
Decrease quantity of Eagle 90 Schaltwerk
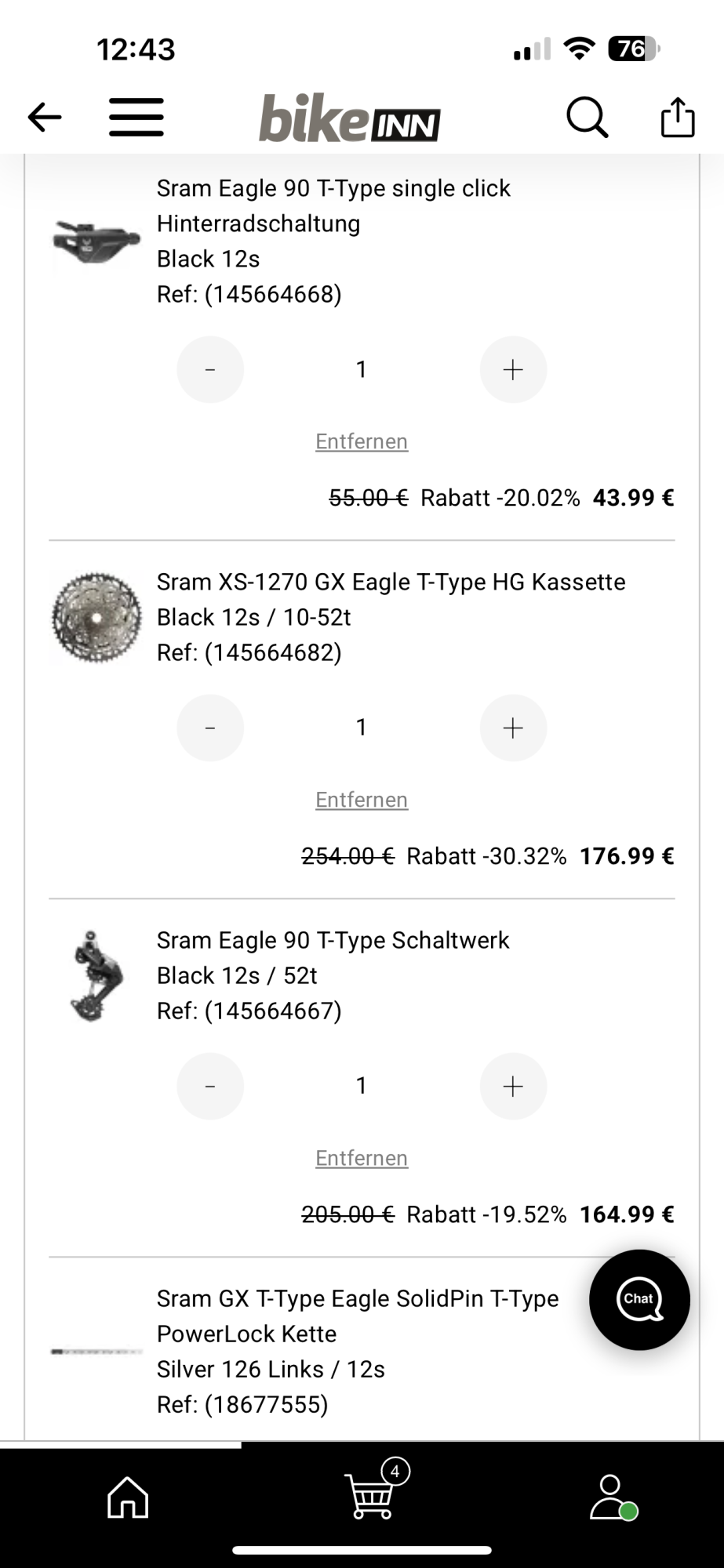pos(210,1086)
